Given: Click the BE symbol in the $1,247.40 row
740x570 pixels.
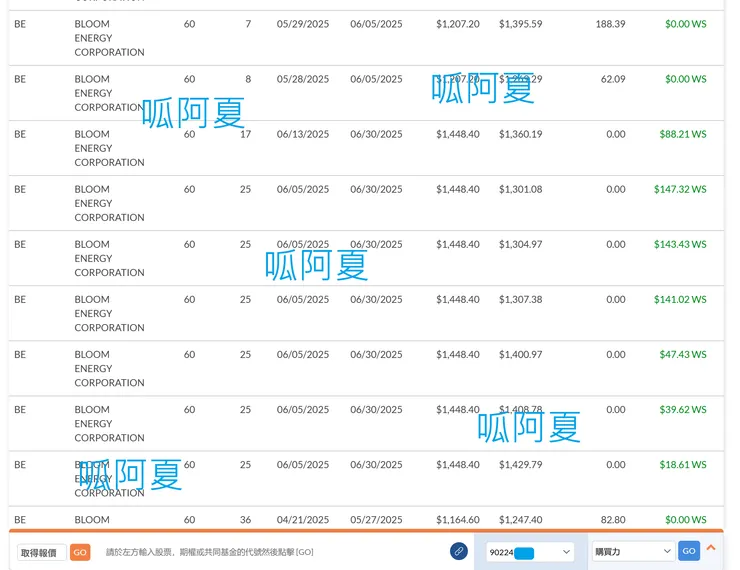Looking at the screenshot, I should point(20,520).
